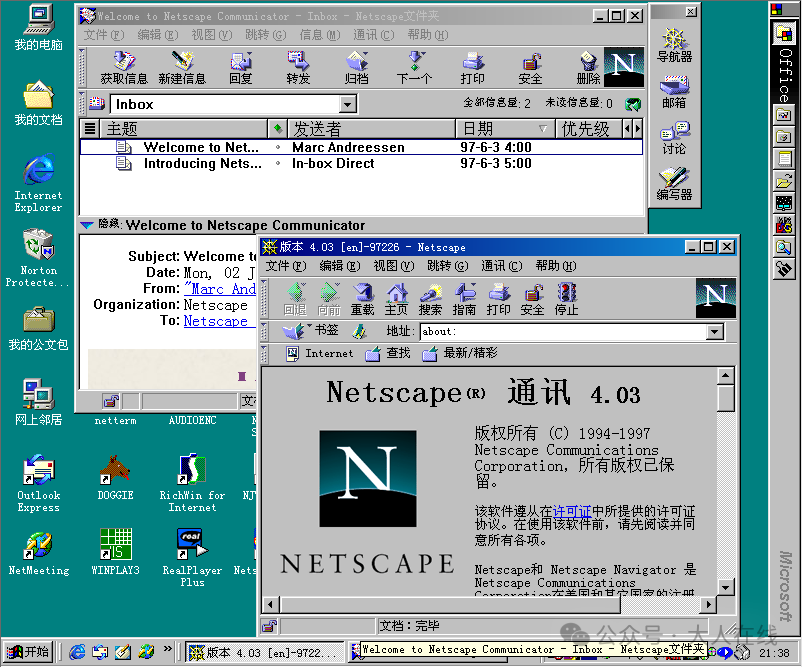The image size is (803, 667).
Task: Click browser vertical scrollbar thumb
Action: (726, 399)
